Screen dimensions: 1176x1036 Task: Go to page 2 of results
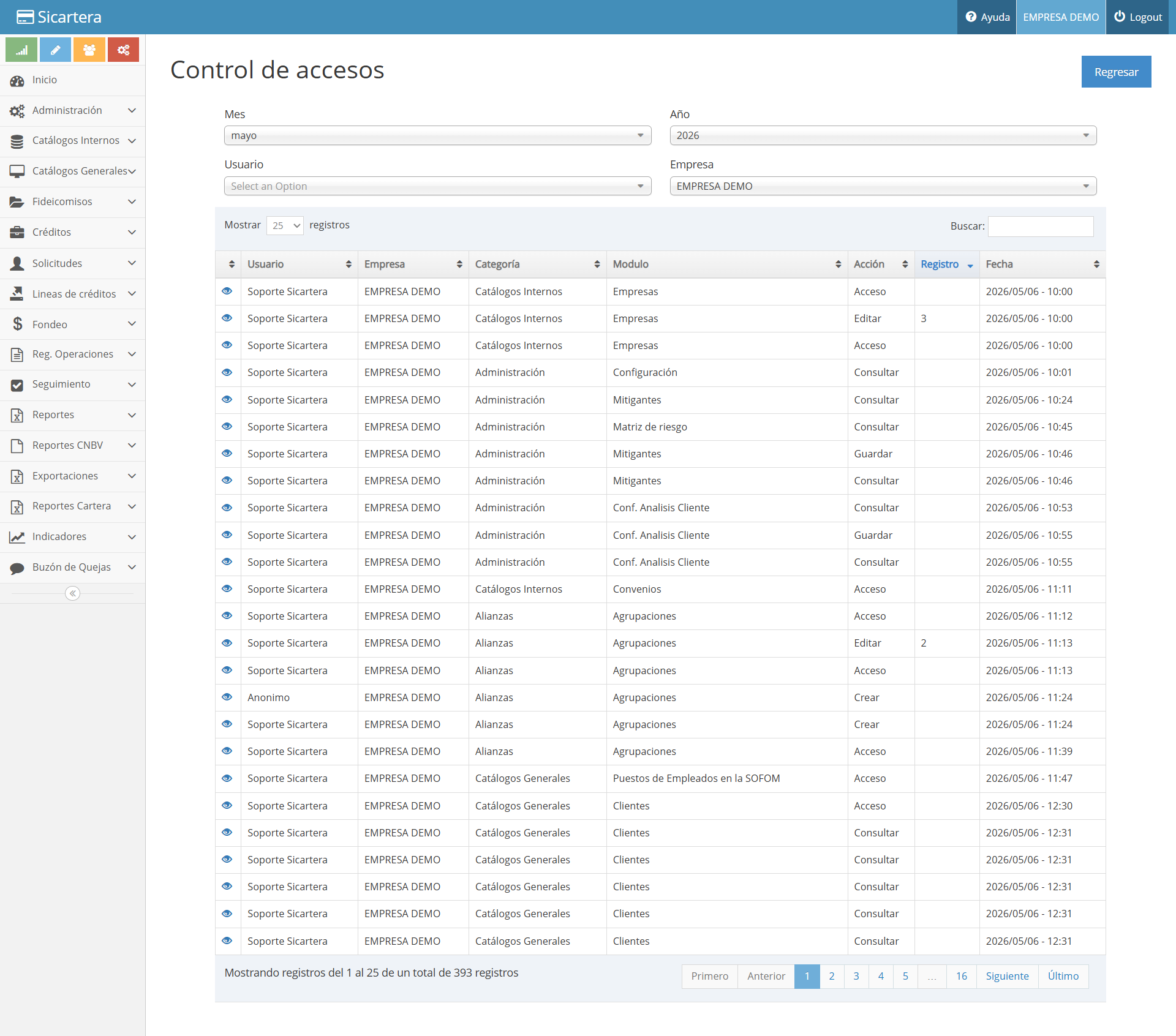tap(831, 976)
